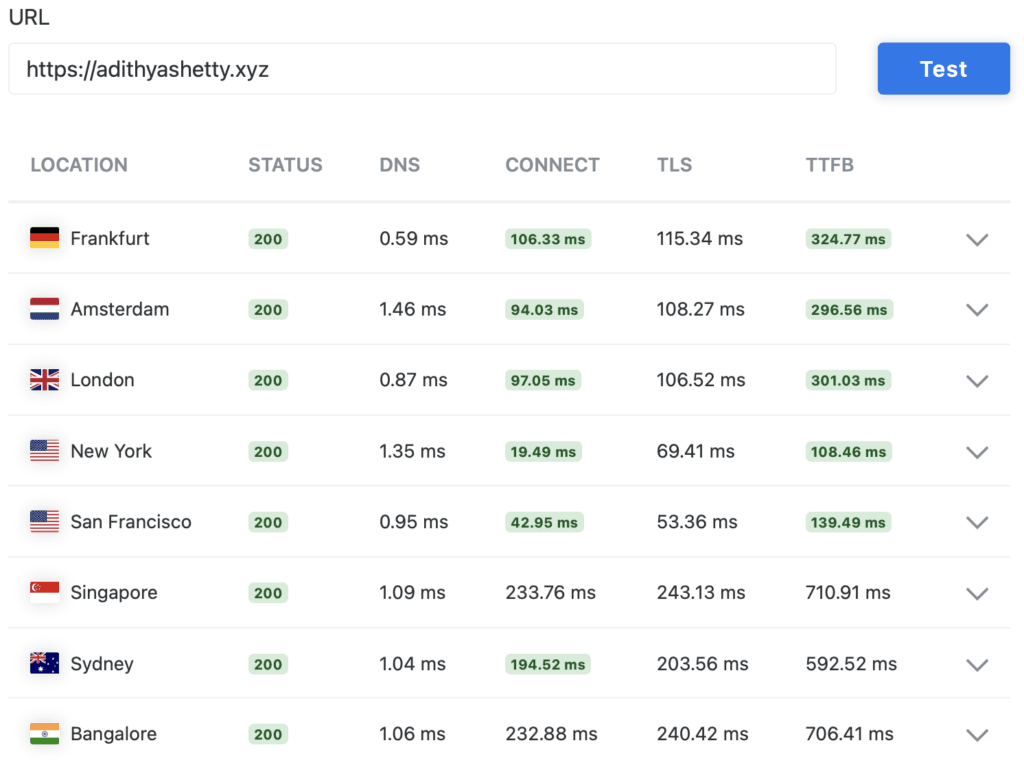Click the US flag icon for New York
The height and width of the screenshot is (767, 1024).
(x=44, y=451)
